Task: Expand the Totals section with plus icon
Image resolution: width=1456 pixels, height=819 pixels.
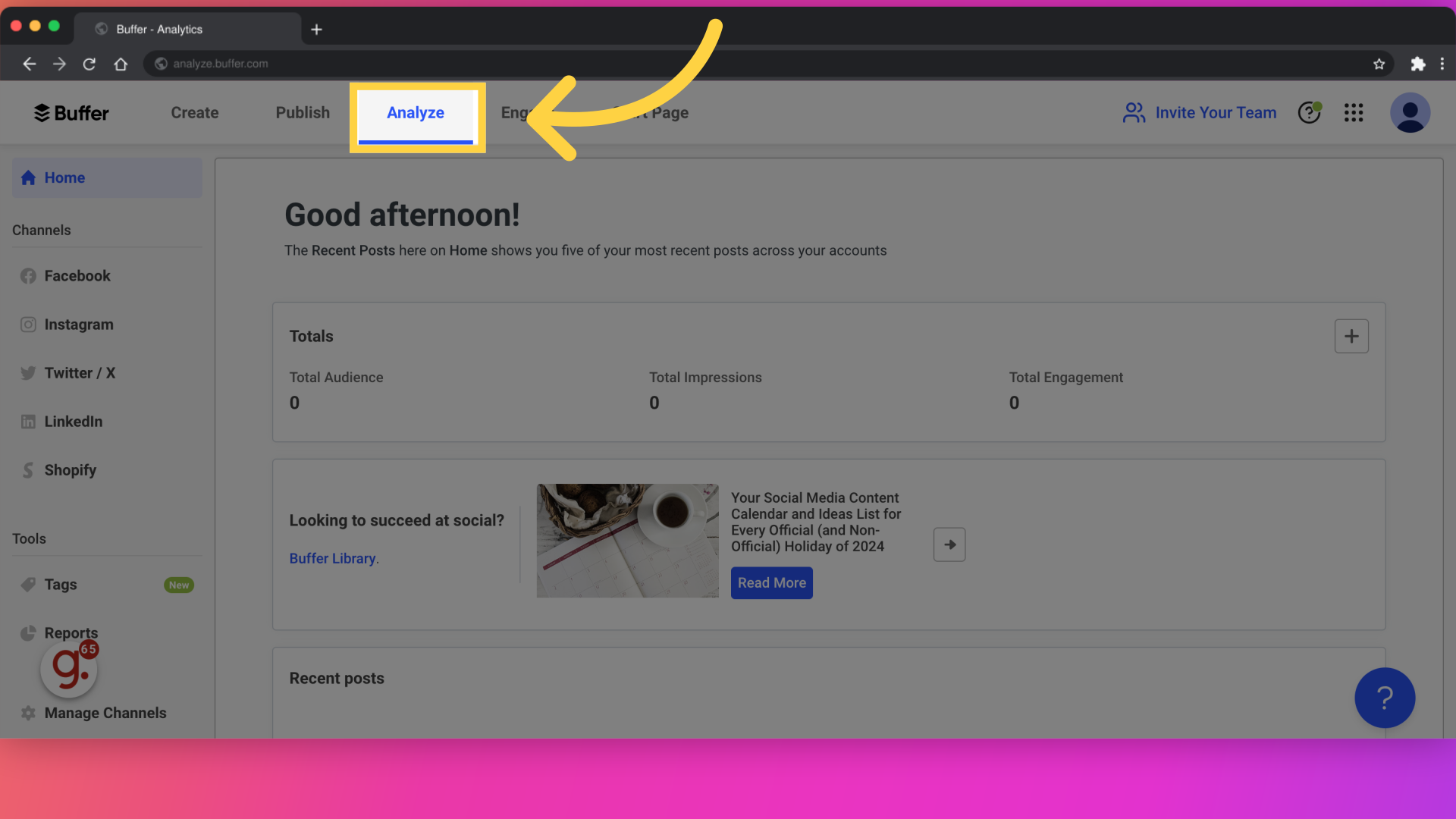Action: [1351, 335]
